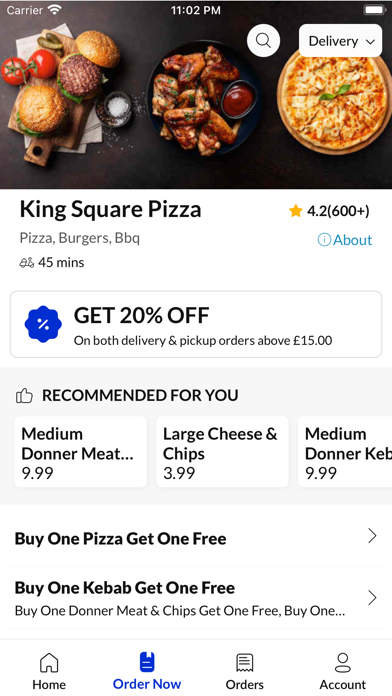Click the star rating 4.2(600+)
The image size is (392, 696).
point(329,211)
